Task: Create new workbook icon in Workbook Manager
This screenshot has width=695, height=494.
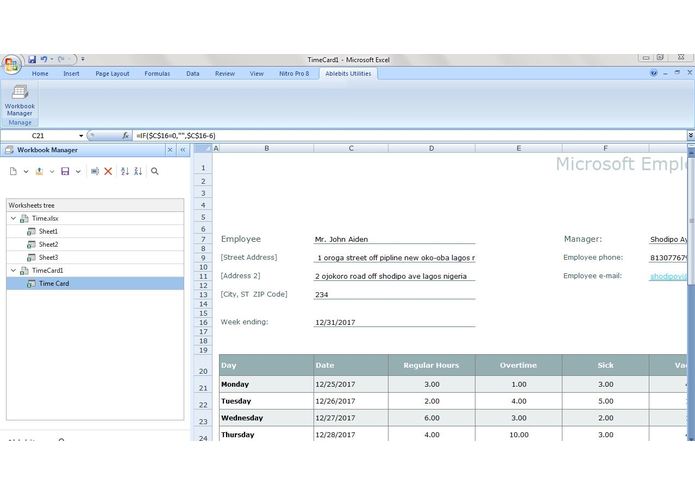Action: tap(13, 171)
